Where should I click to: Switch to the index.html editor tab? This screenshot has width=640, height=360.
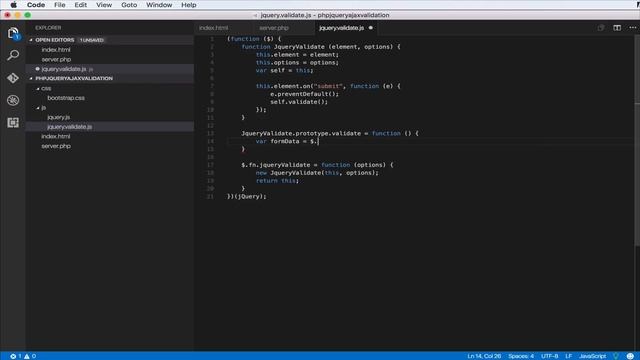pos(214,28)
